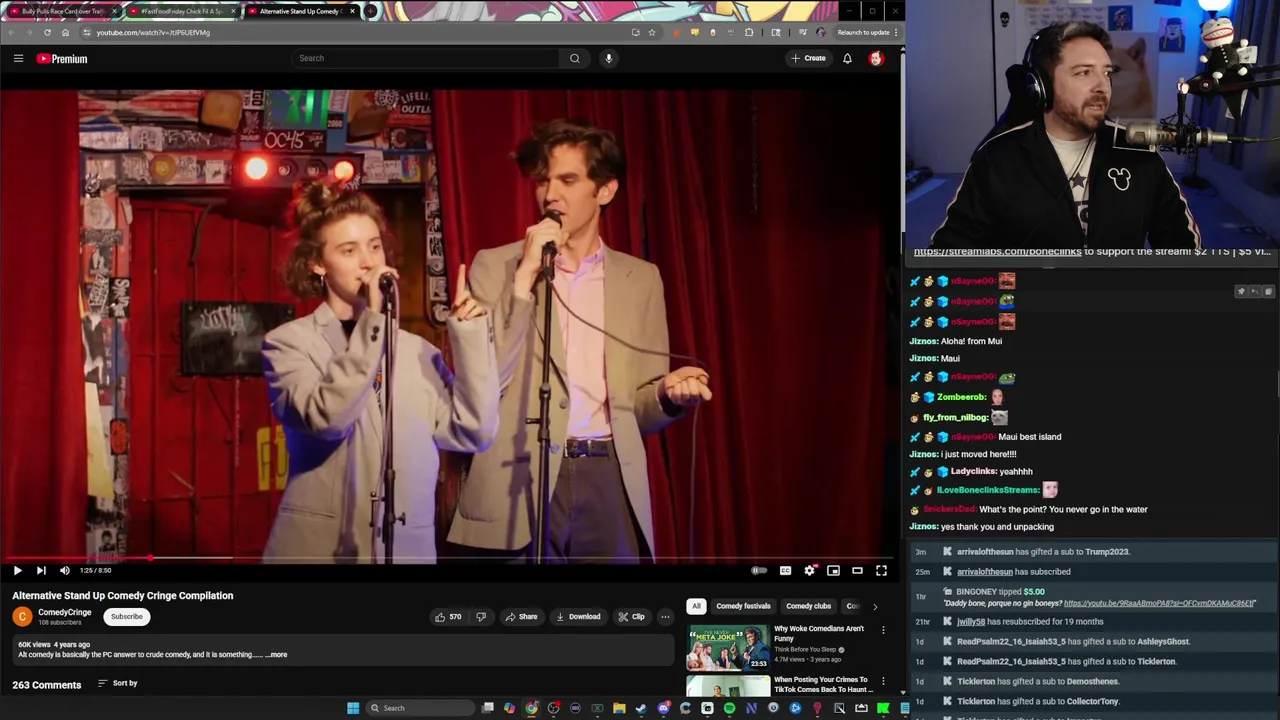The image size is (1280, 720).
Task: Share the video
Action: tap(521, 616)
